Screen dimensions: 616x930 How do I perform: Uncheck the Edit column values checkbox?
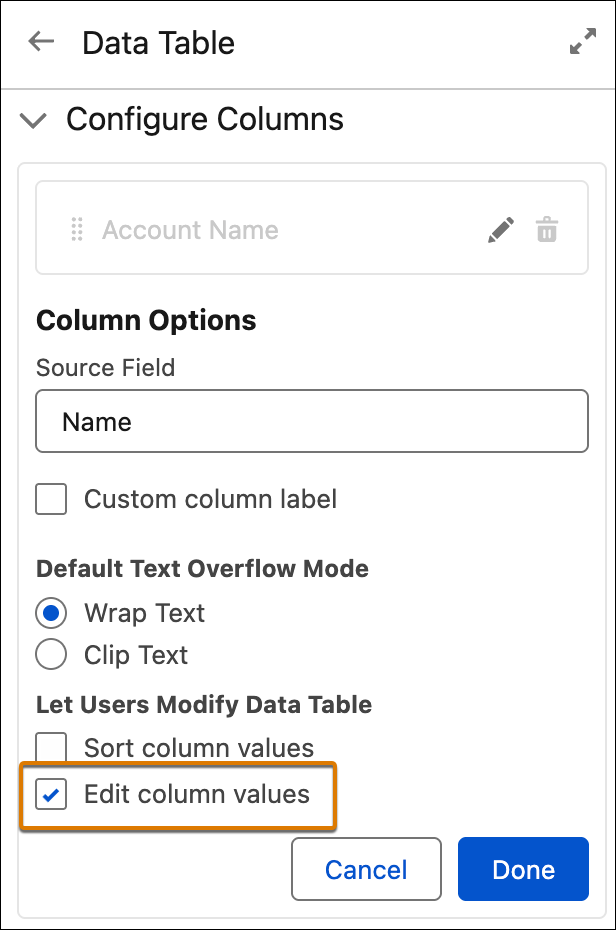click(x=51, y=794)
